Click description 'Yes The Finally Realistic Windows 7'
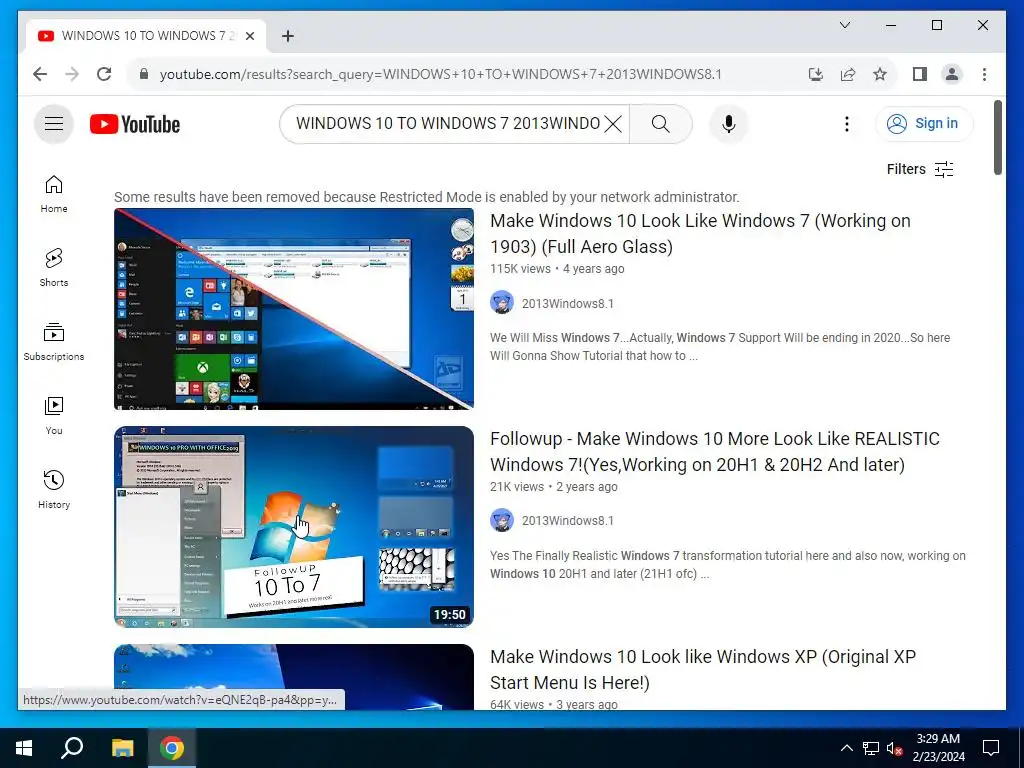Image resolution: width=1024 pixels, height=768 pixels. pos(728,565)
